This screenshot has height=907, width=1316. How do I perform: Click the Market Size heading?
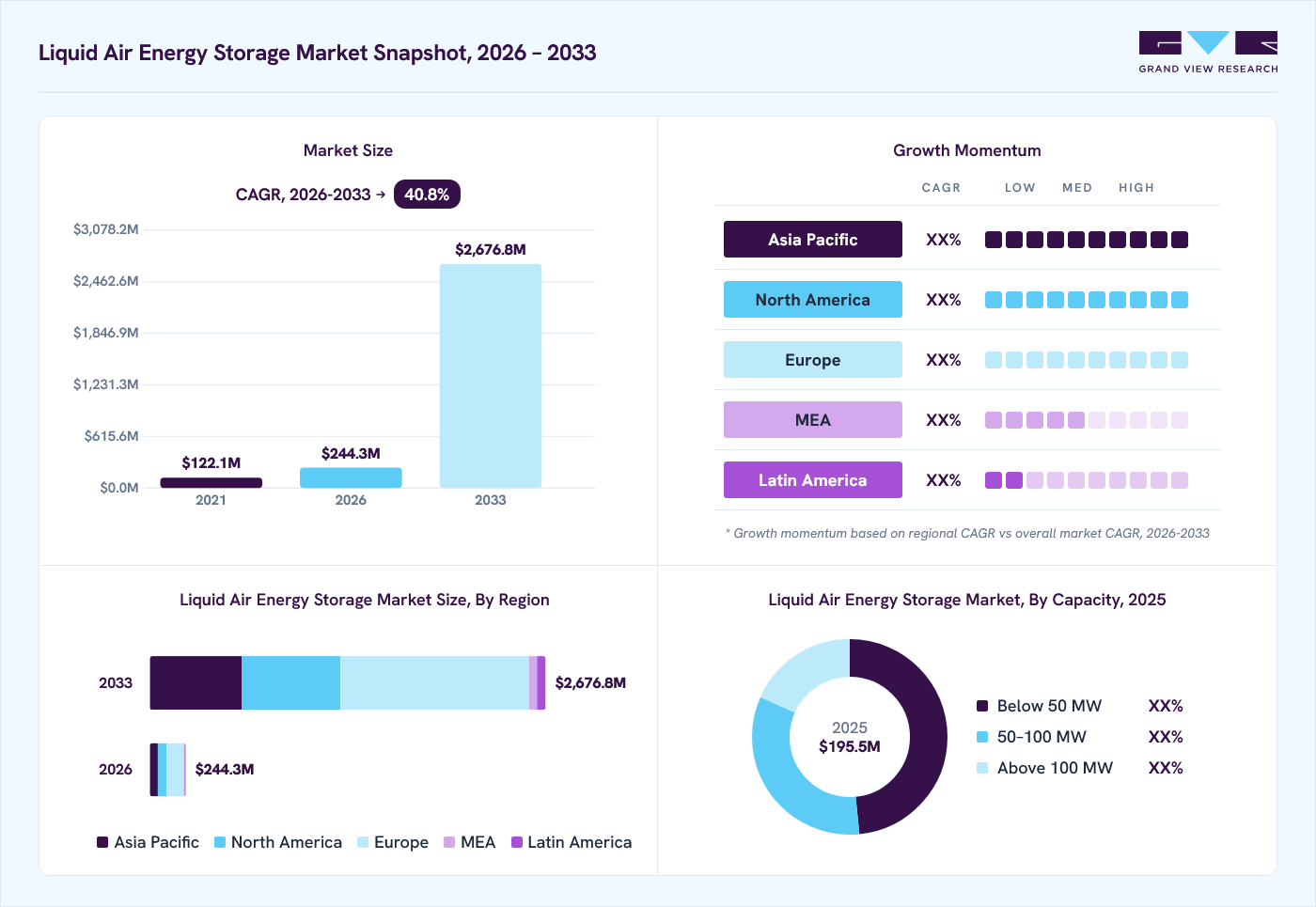348,150
